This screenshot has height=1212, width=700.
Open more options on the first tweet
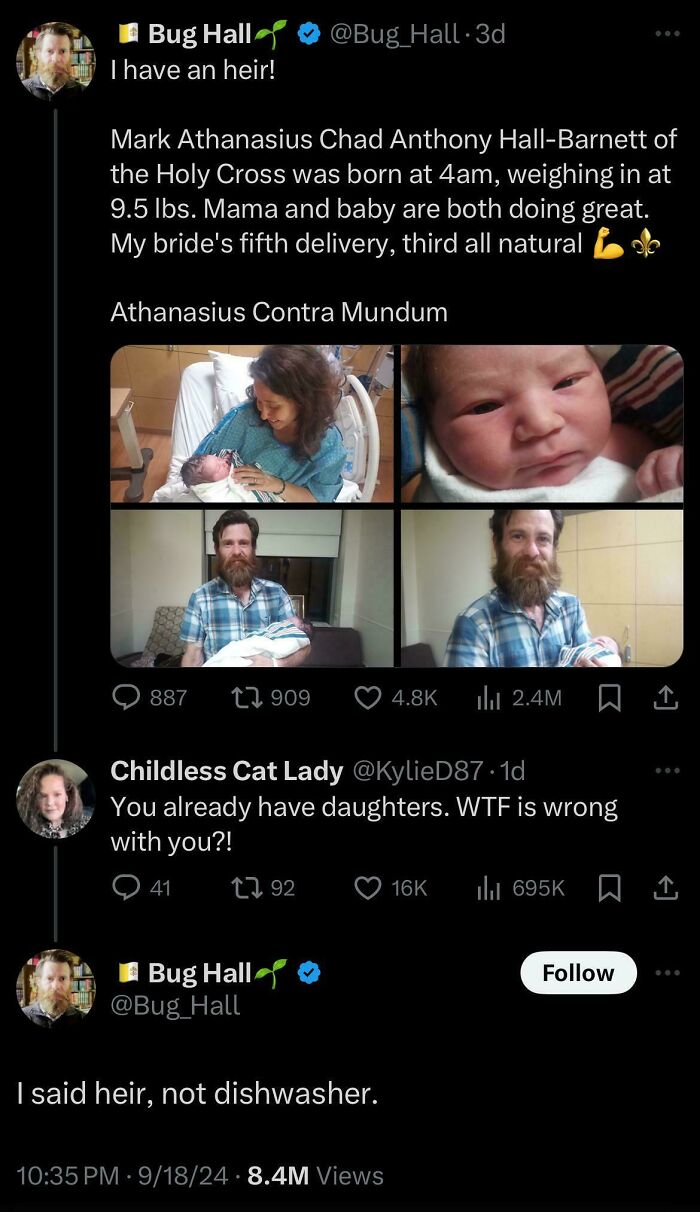pos(666,34)
